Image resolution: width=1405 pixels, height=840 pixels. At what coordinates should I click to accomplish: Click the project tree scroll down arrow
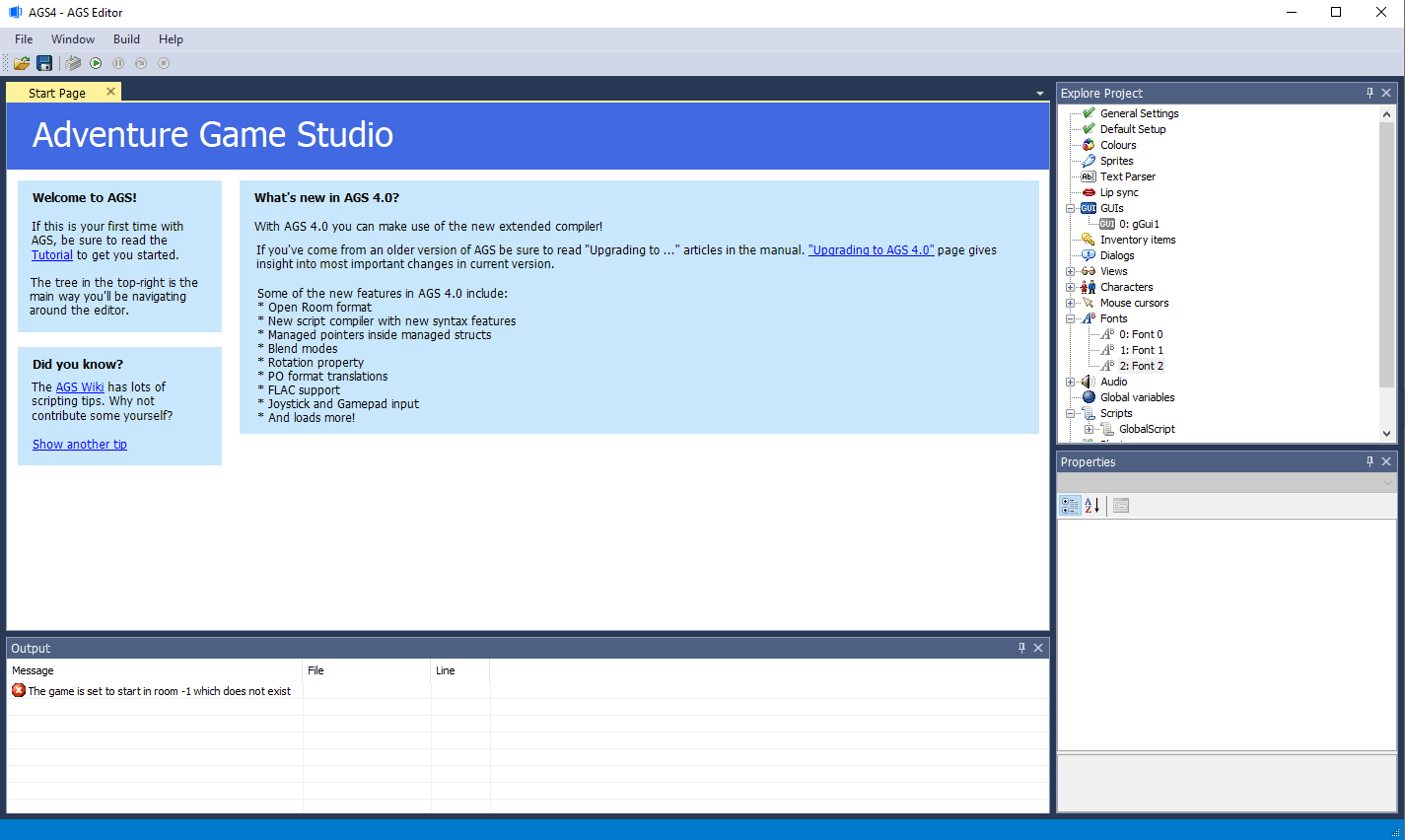point(1386,434)
